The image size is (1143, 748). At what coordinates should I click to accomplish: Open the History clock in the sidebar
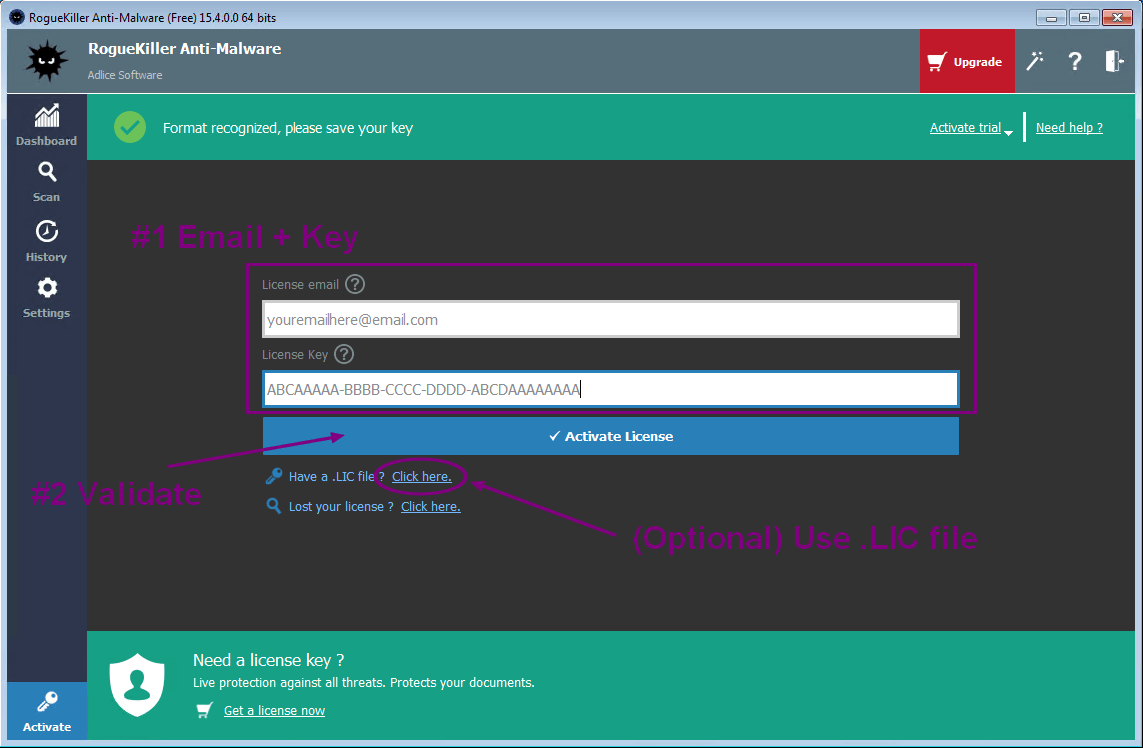[x=46, y=241]
